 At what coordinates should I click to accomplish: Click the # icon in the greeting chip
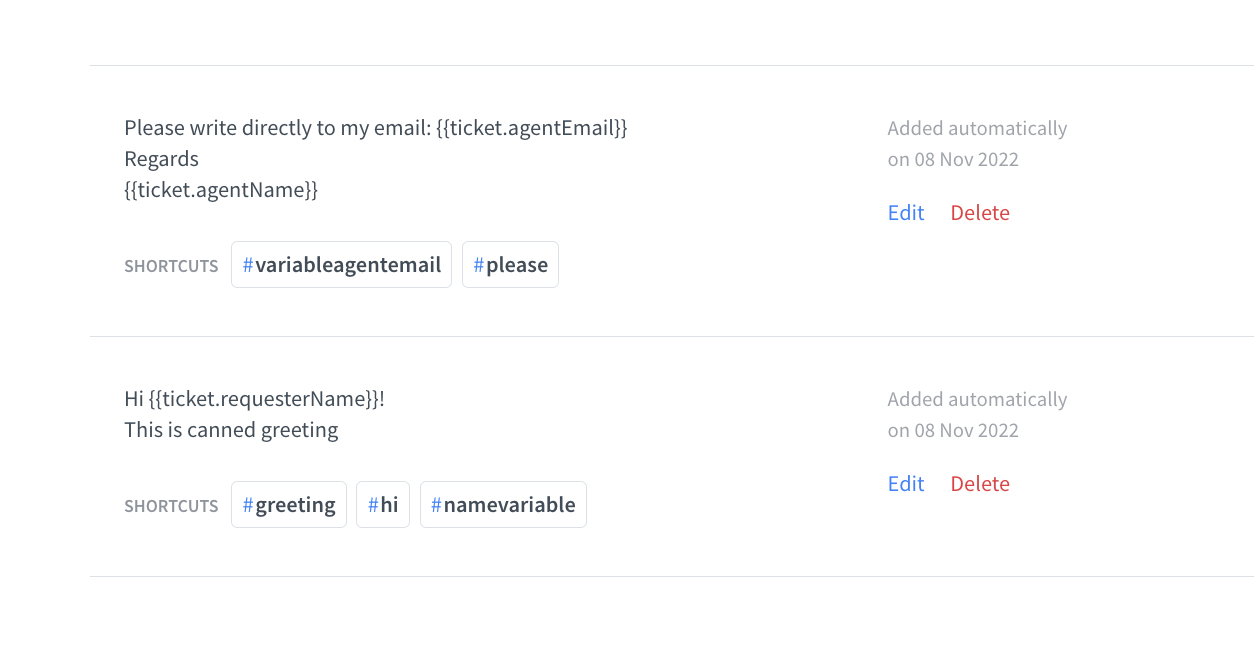[x=246, y=504]
